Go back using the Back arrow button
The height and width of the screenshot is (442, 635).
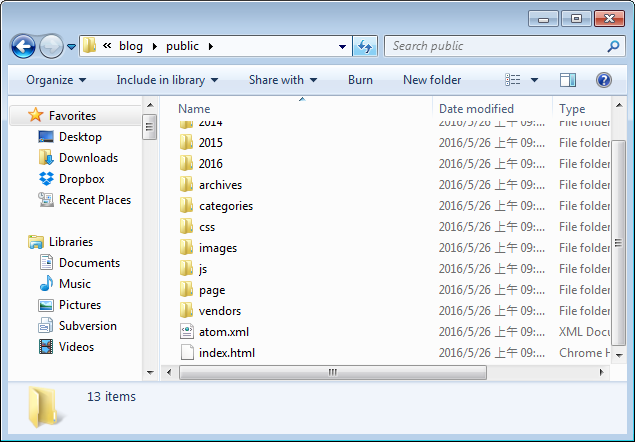[x=23, y=46]
